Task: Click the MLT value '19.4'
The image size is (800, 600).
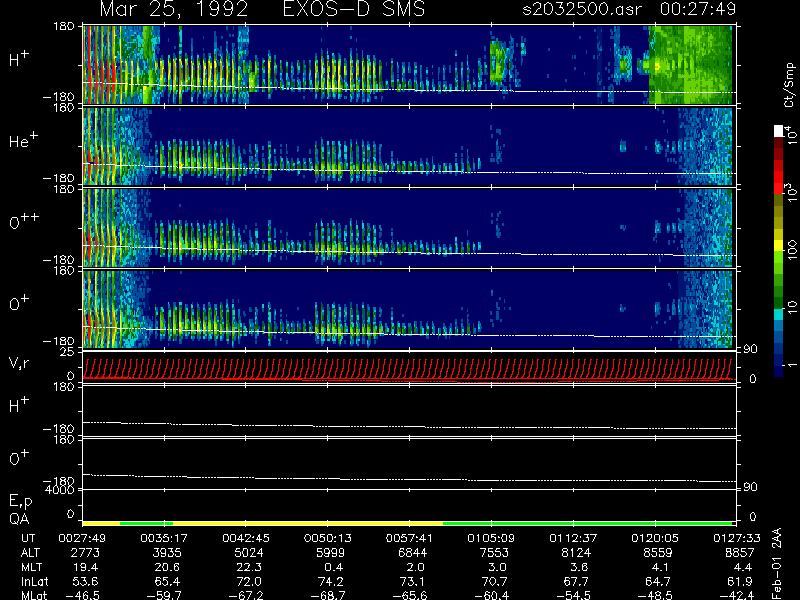Action: pyautogui.click(x=88, y=567)
